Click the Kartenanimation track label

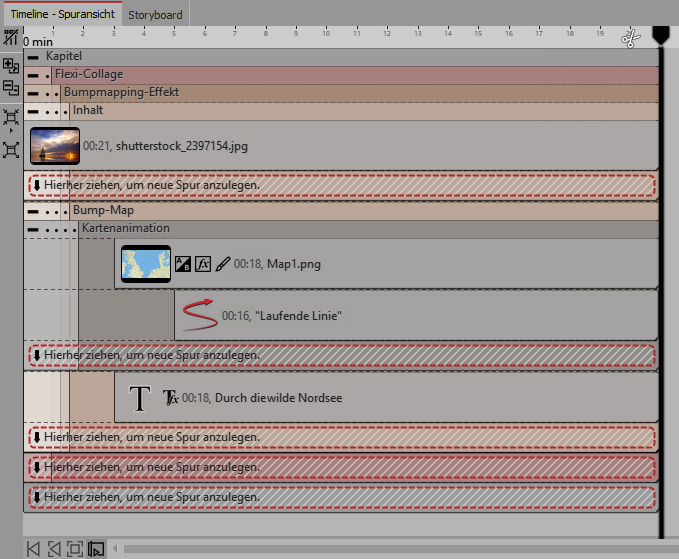(x=126, y=228)
